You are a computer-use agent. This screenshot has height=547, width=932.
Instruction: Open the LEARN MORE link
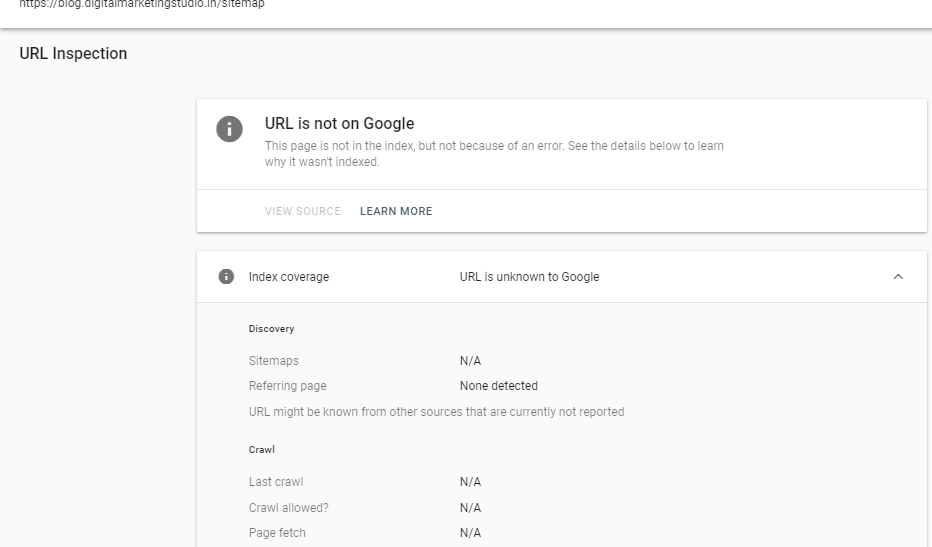[x=396, y=212]
